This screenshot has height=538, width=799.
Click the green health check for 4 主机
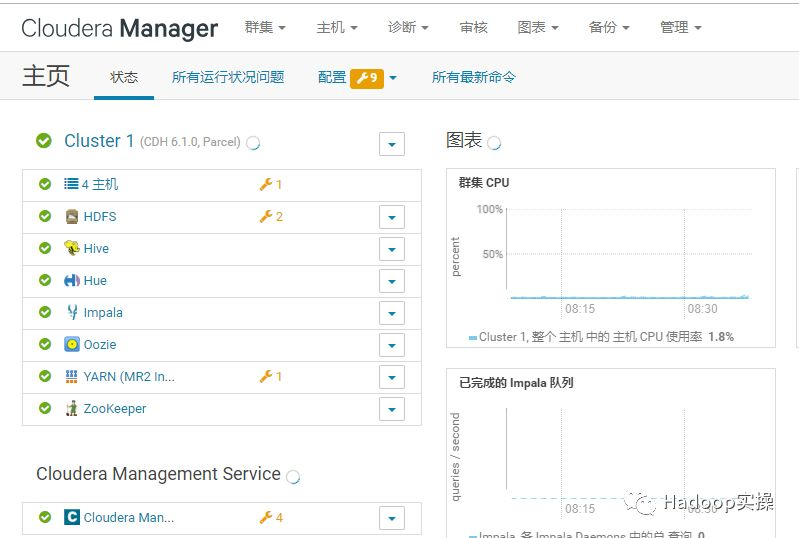[x=45, y=184]
